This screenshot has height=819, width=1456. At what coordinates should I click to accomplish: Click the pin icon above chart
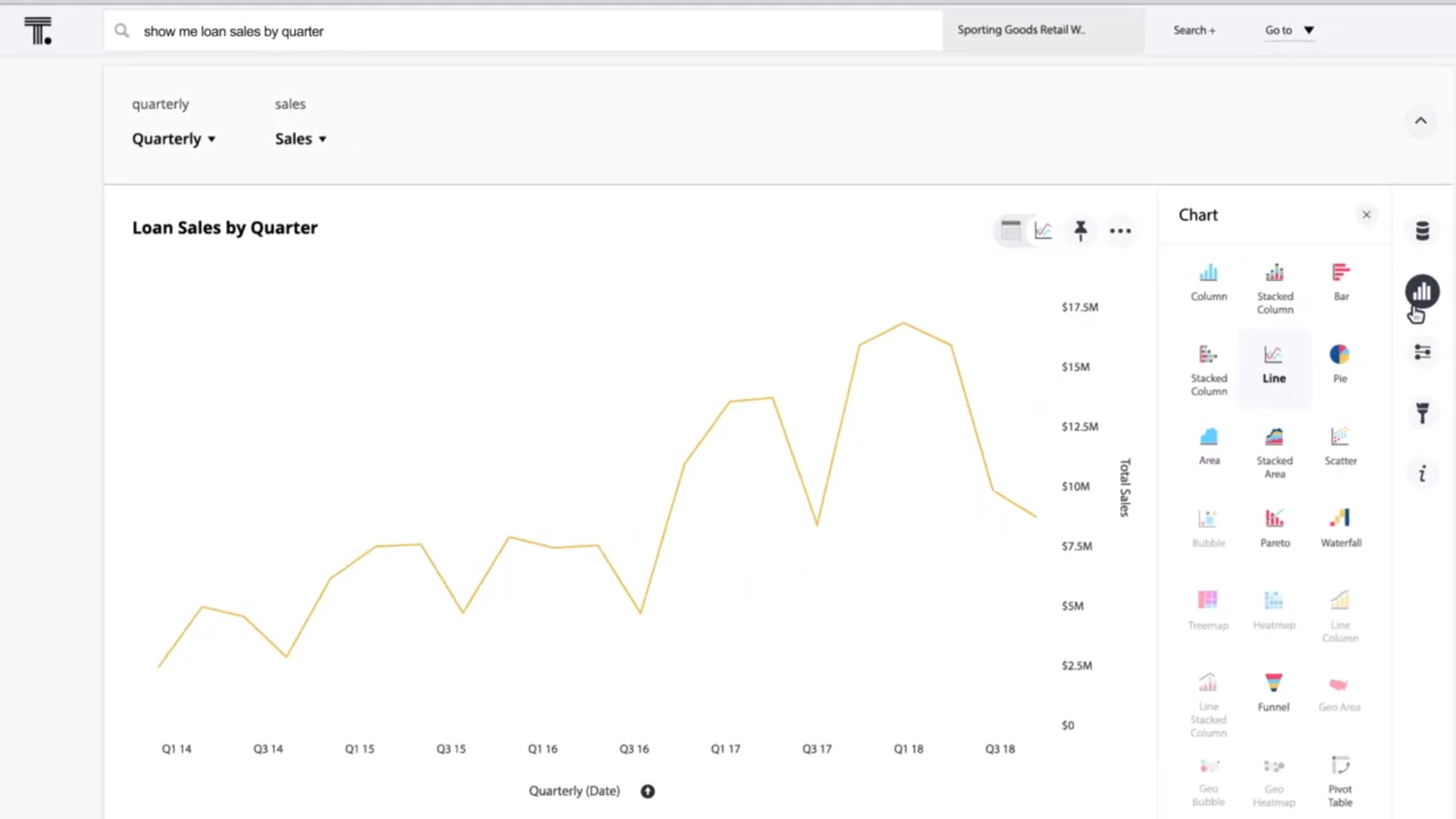[x=1080, y=231]
